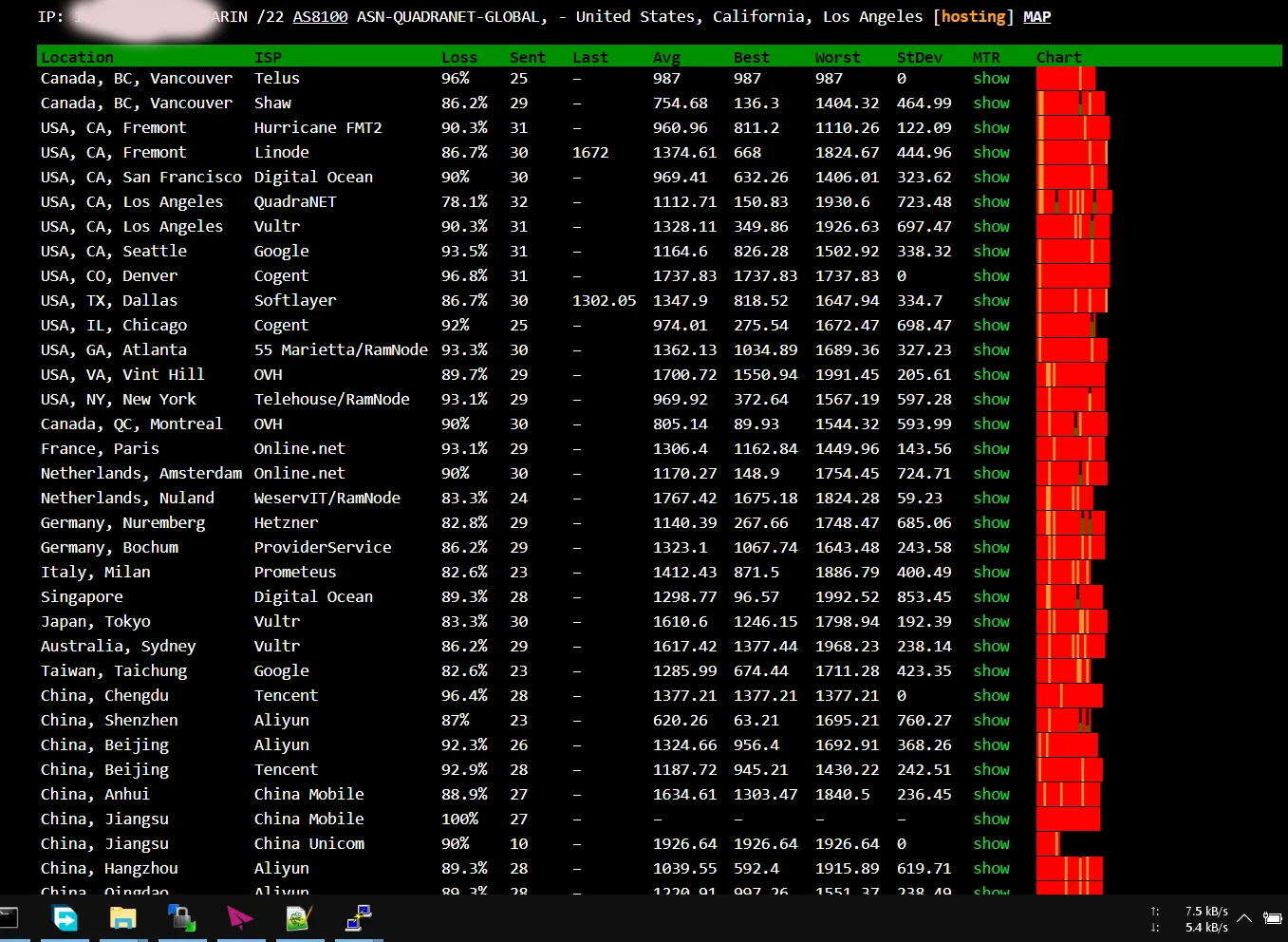Show MTR for San Francisco Digital Ocean
The height and width of the screenshot is (942, 1288).
tap(991, 178)
